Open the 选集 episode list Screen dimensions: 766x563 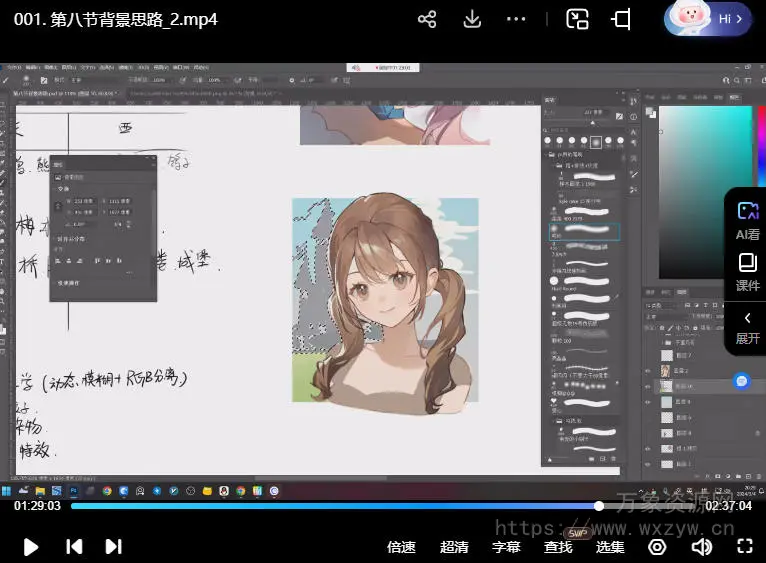610,547
